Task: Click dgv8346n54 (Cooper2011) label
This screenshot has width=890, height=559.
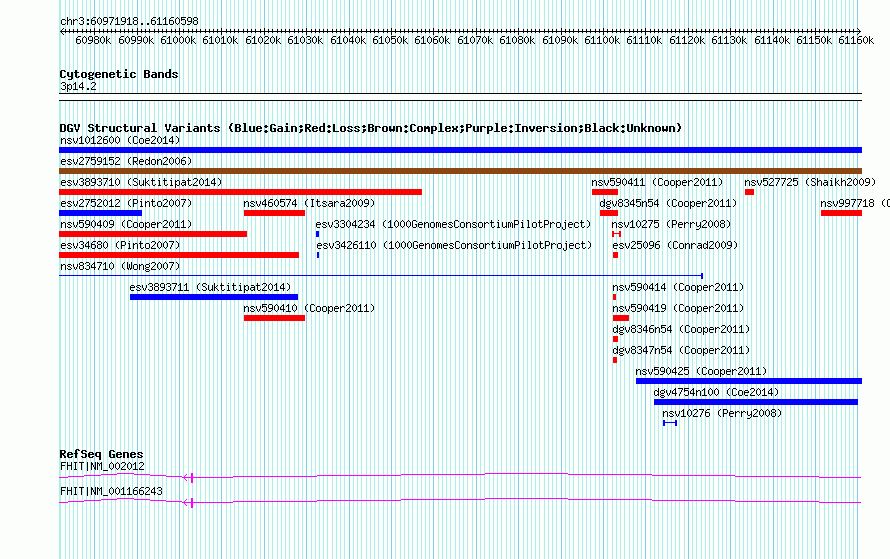Action: [x=681, y=329]
